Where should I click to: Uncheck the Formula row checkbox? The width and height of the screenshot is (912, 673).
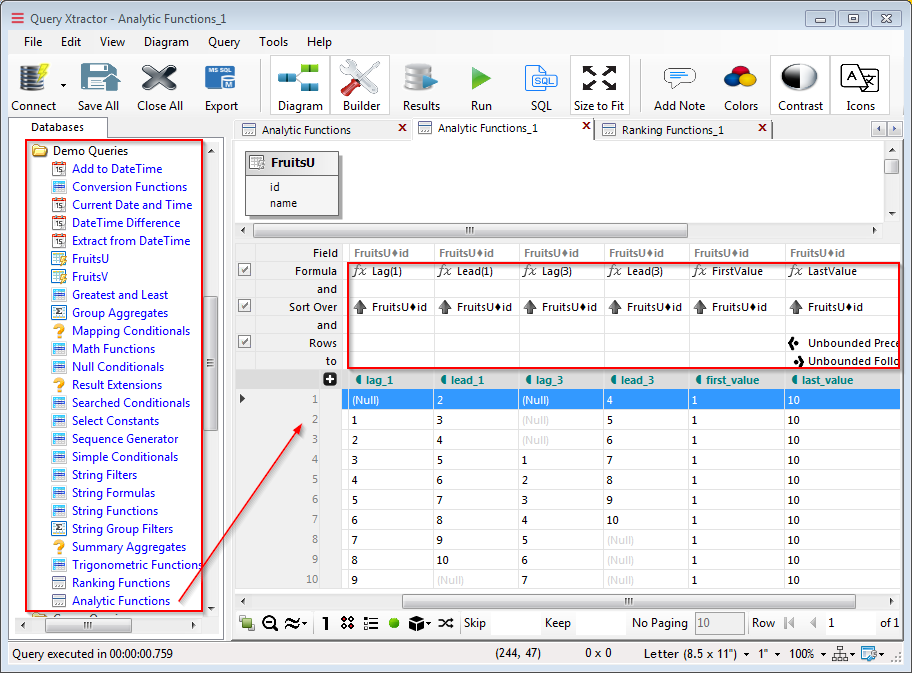click(x=242, y=269)
